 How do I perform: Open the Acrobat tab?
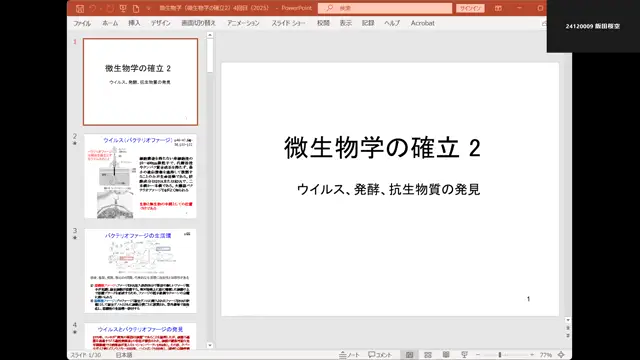(x=422, y=23)
